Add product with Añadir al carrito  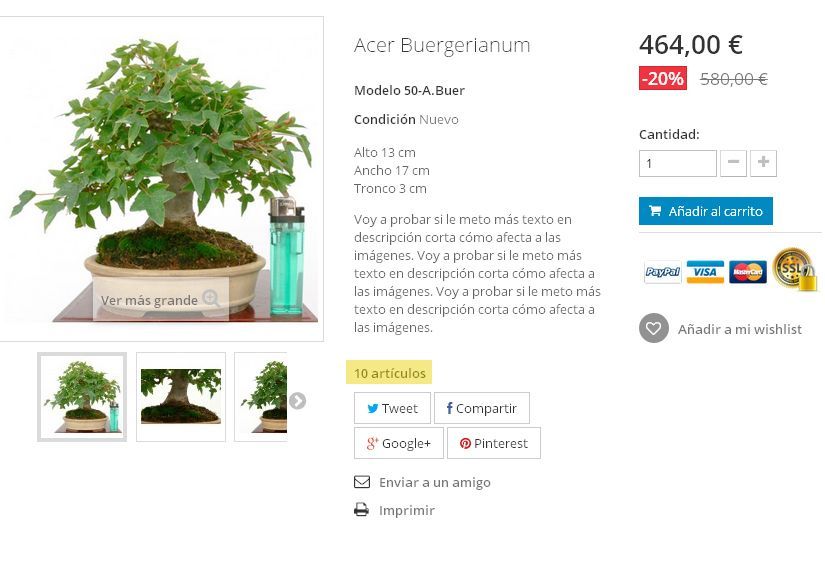point(706,211)
